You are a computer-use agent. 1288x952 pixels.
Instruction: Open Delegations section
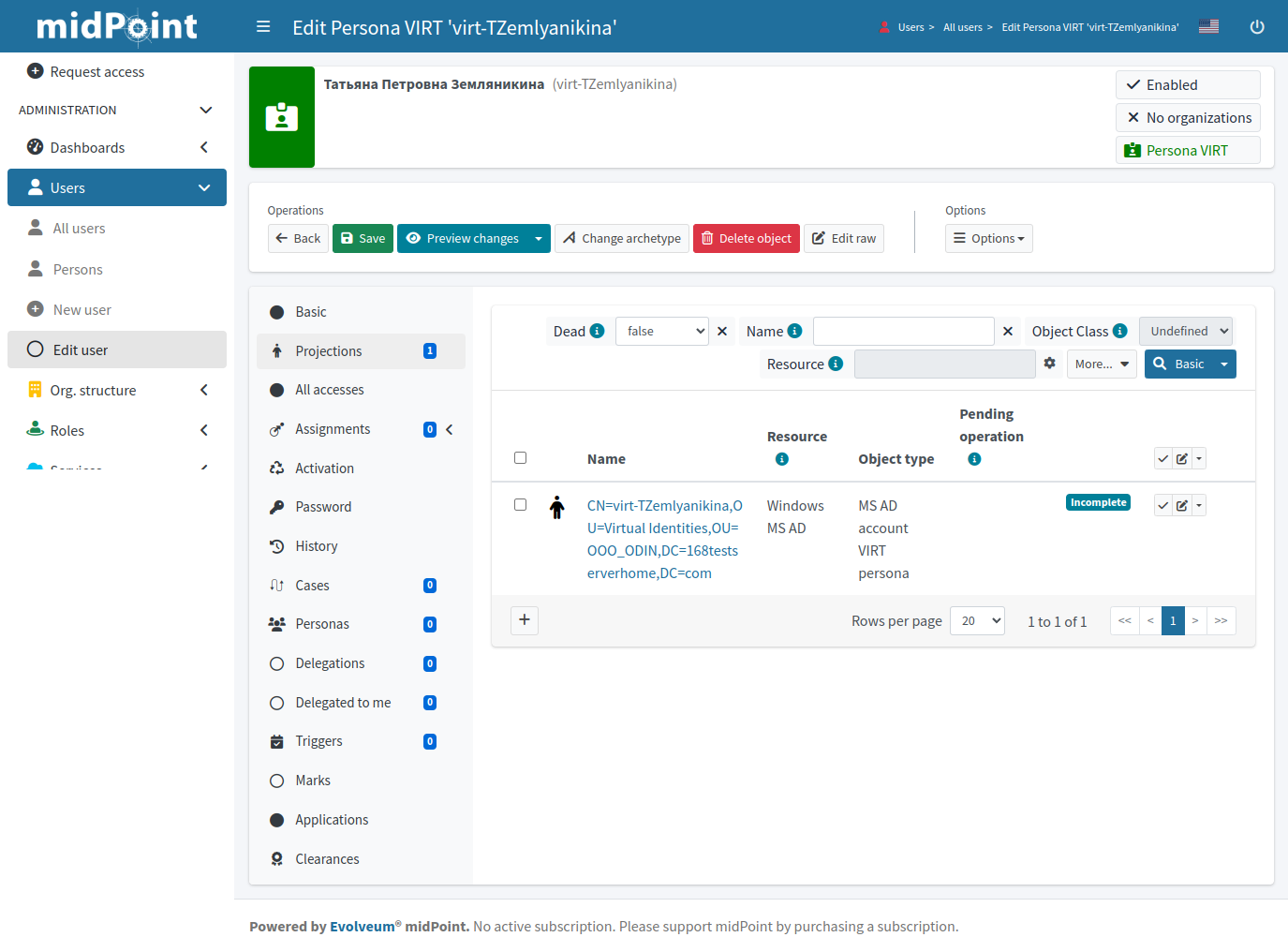click(x=361, y=663)
